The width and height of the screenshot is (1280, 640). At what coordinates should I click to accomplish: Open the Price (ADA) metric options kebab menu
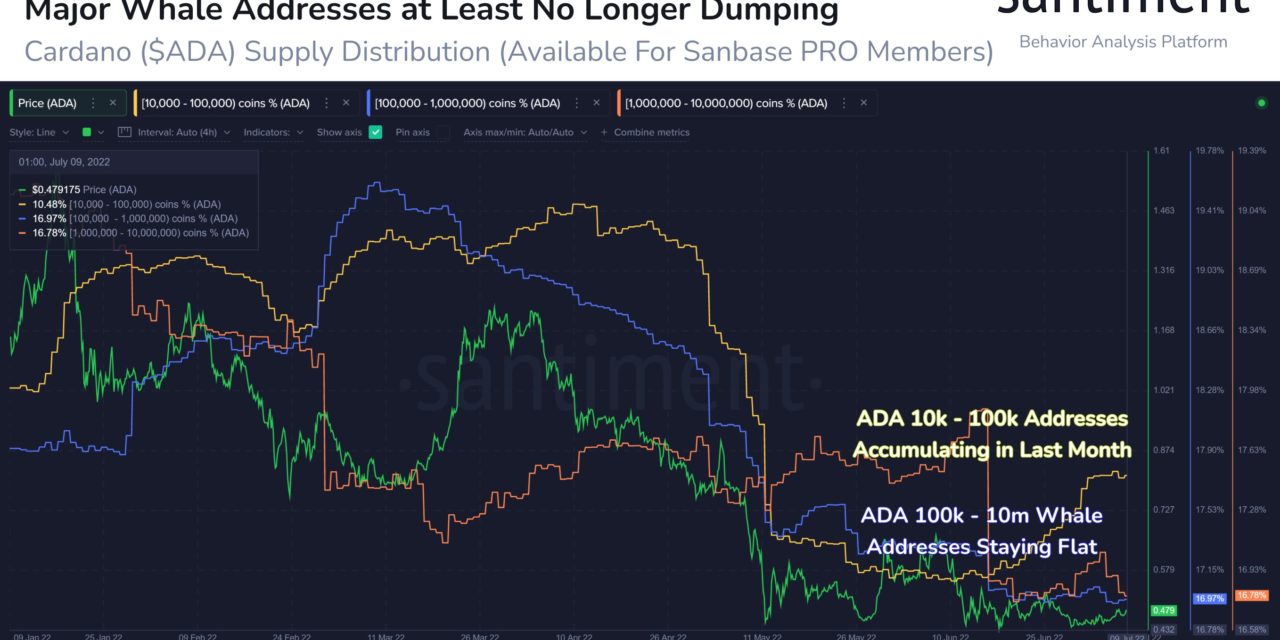coord(95,102)
